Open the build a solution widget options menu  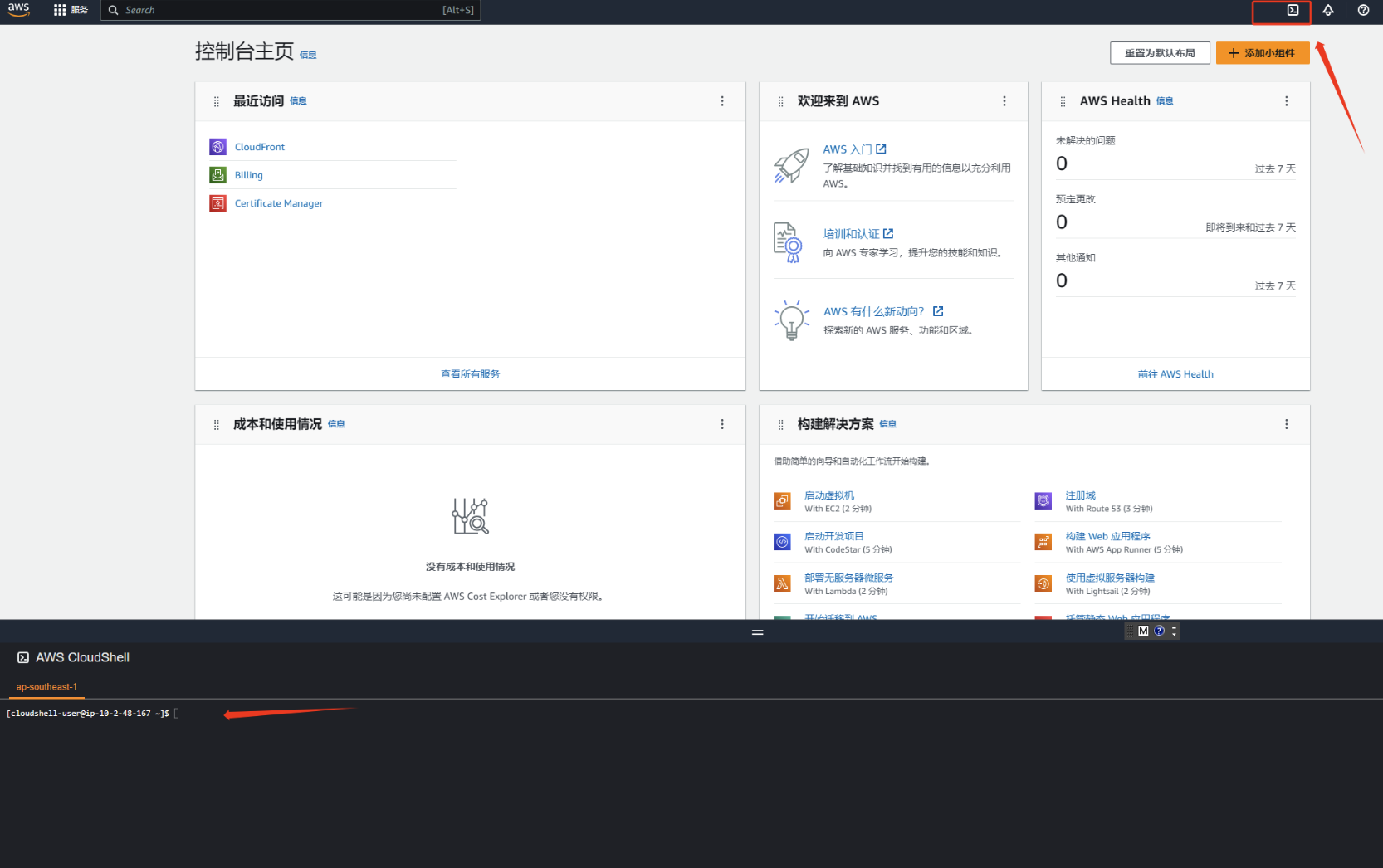coord(1287,424)
